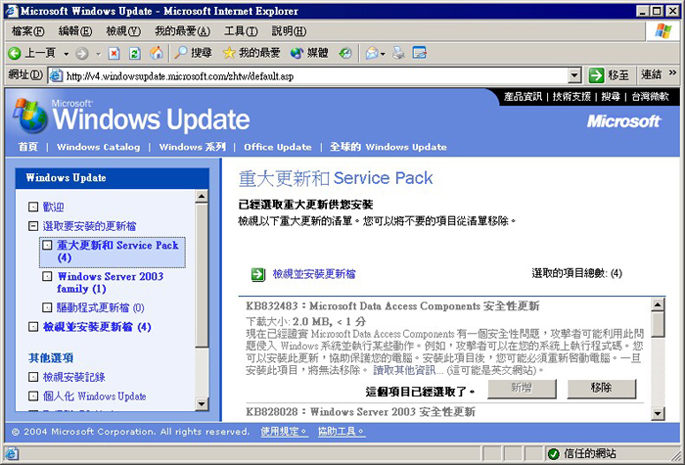685x465 pixels.
Task: Click the Forward arrow icon in toolbar
Action: [x=82, y=53]
